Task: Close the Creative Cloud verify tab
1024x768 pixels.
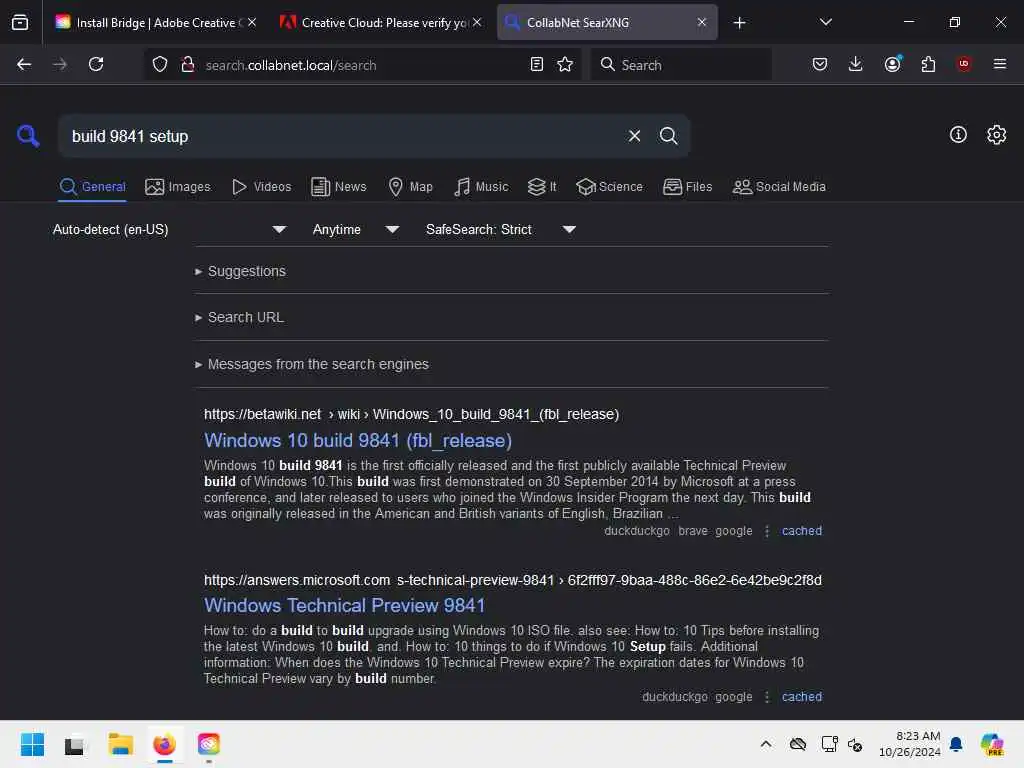Action: (477, 22)
